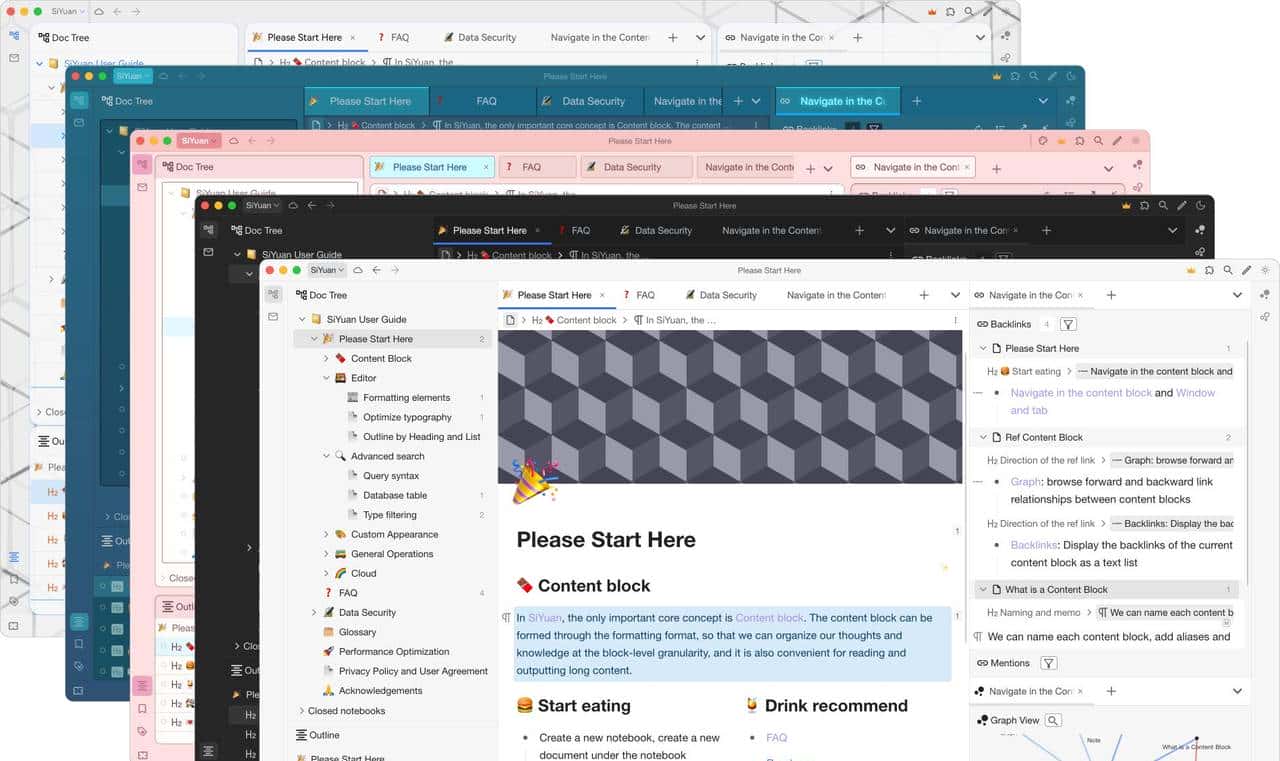Close the Please Start Here tab in the front window
Viewport: 1280px width, 761px height.
(602, 295)
